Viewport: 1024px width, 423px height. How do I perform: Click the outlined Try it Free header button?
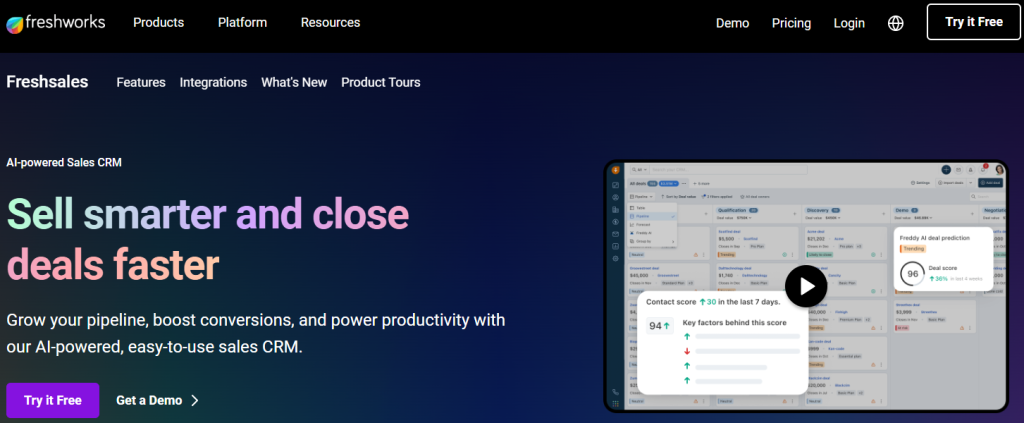coord(974,22)
